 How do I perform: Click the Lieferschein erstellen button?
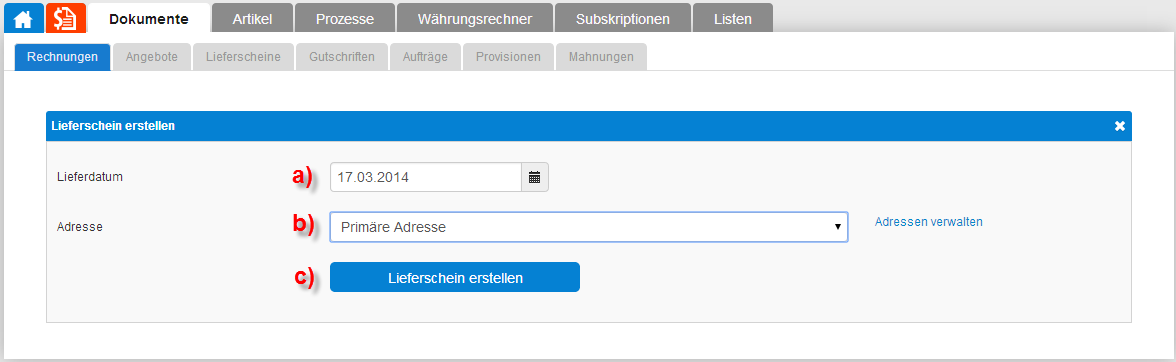[x=454, y=277]
